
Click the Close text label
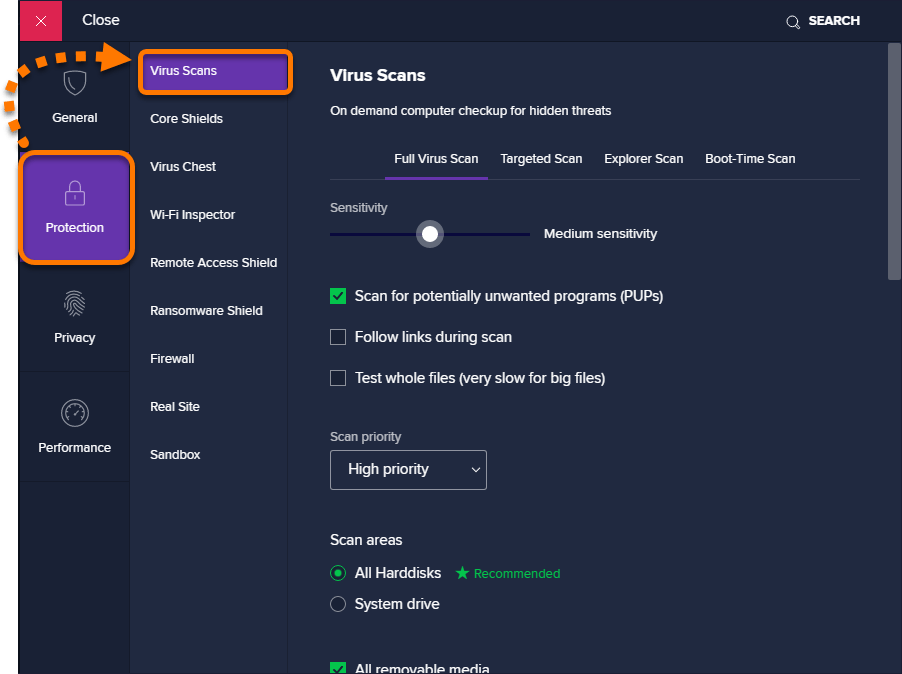101,20
